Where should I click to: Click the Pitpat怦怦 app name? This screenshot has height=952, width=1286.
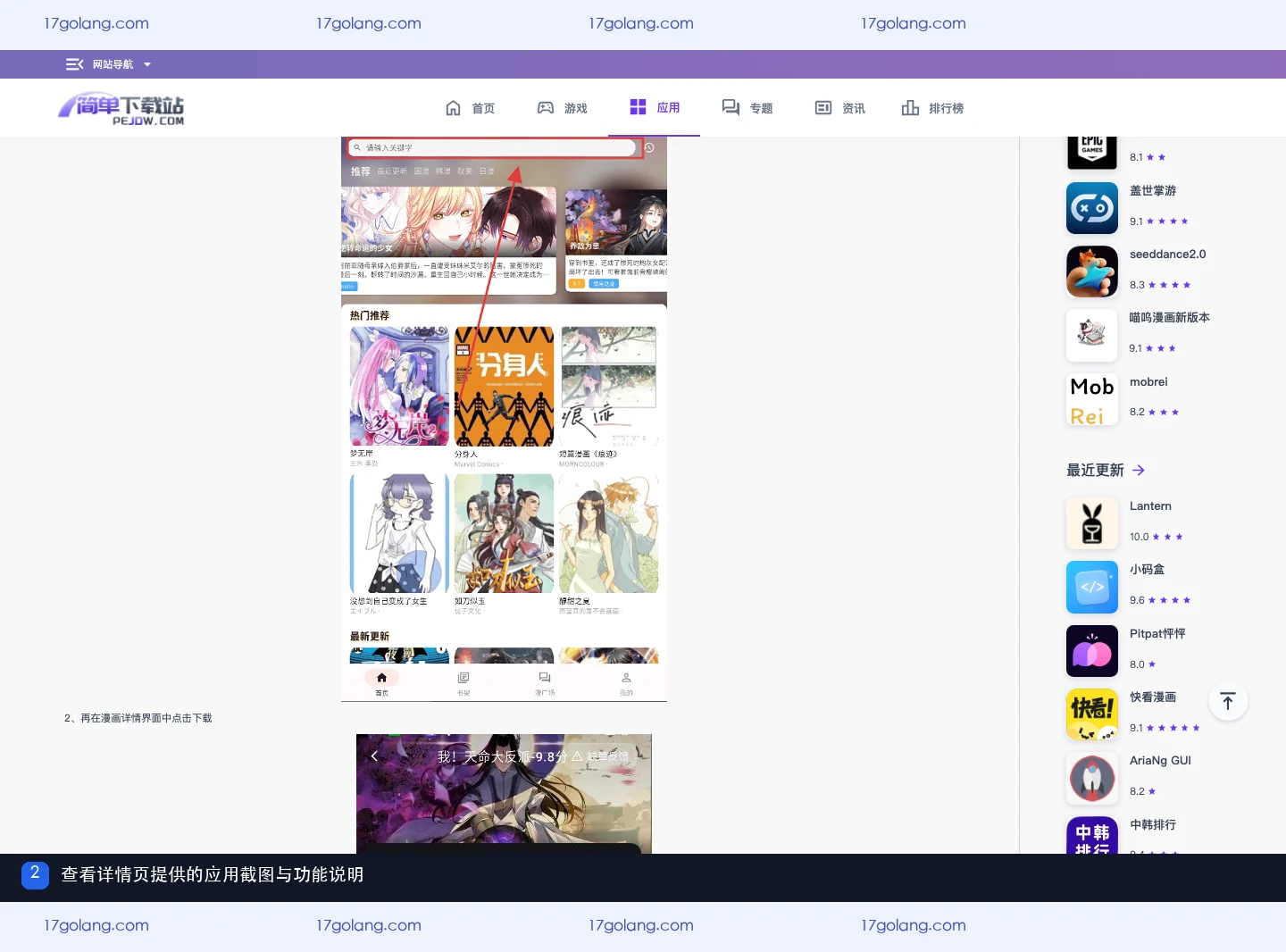click(x=1157, y=634)
